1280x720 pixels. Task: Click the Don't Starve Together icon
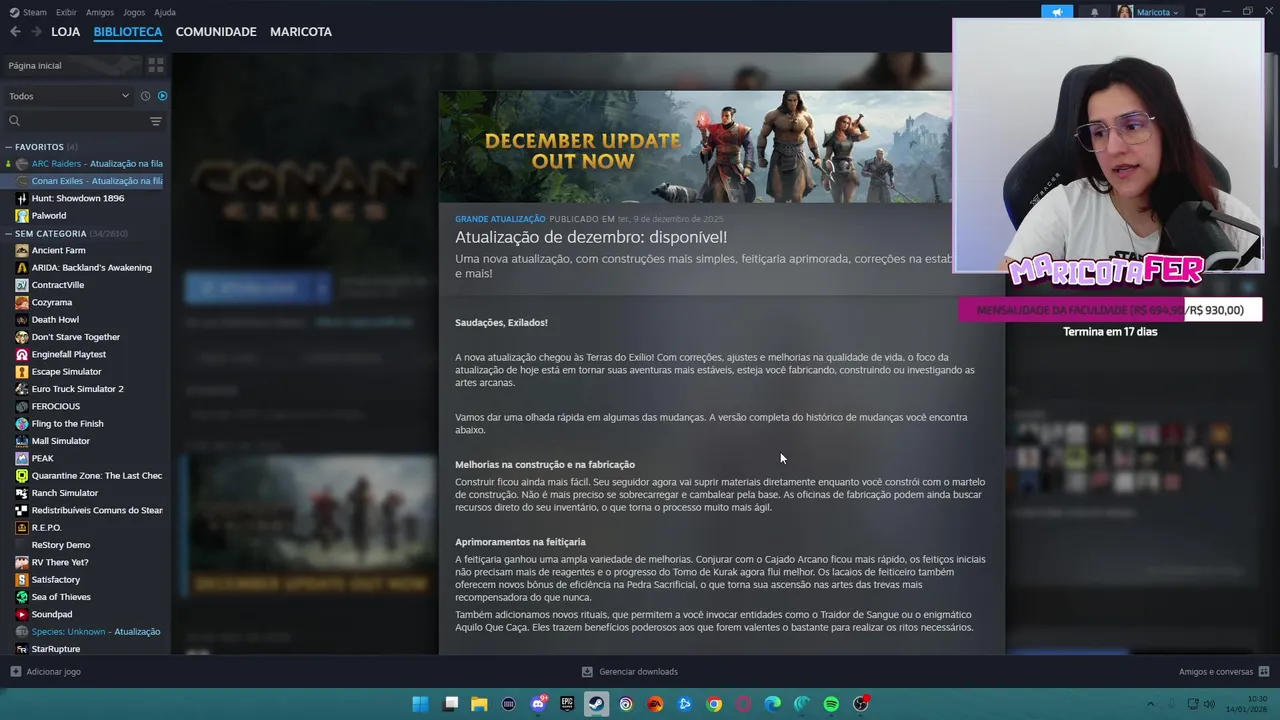22,337
